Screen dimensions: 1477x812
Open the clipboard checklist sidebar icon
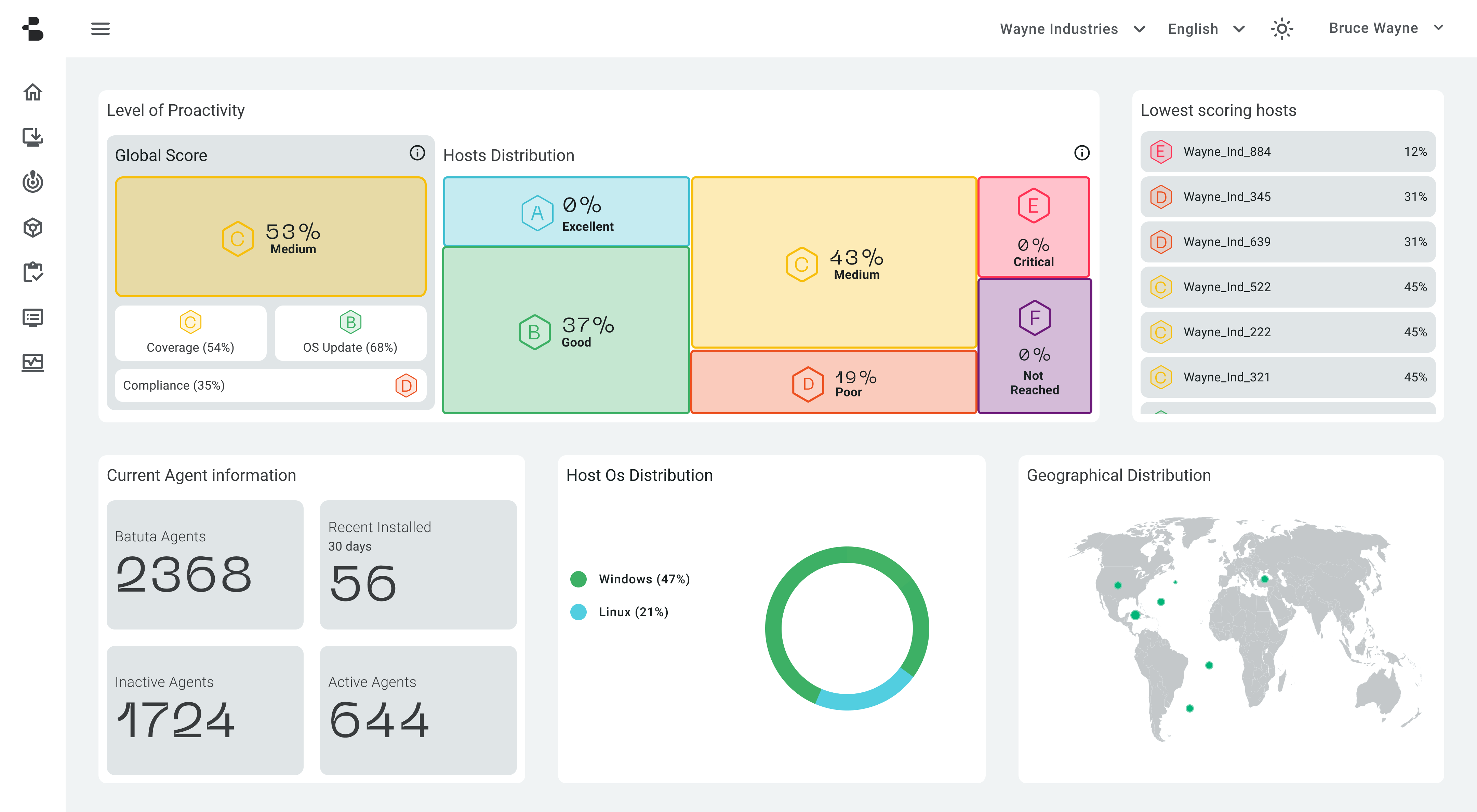[x=33, y=272]
